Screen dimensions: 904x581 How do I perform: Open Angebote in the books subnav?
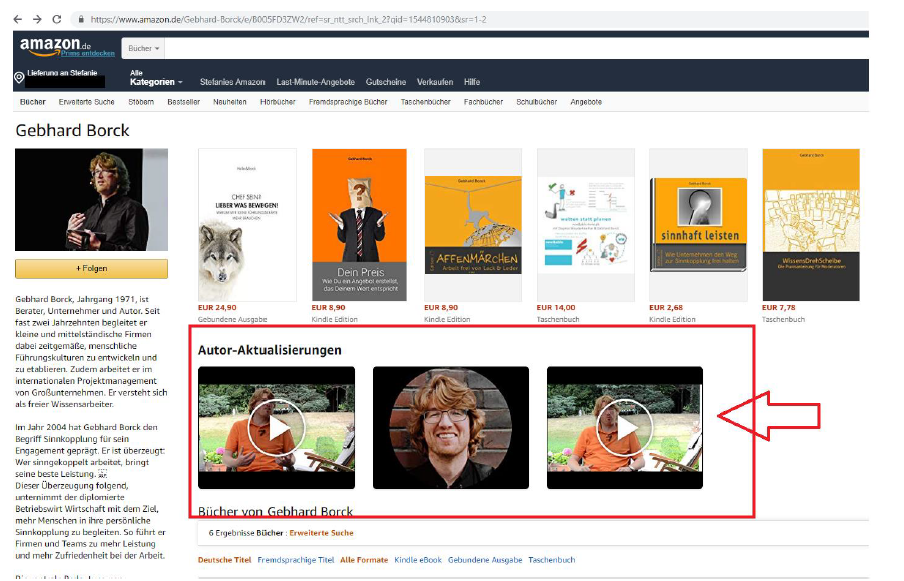(586, 102)
